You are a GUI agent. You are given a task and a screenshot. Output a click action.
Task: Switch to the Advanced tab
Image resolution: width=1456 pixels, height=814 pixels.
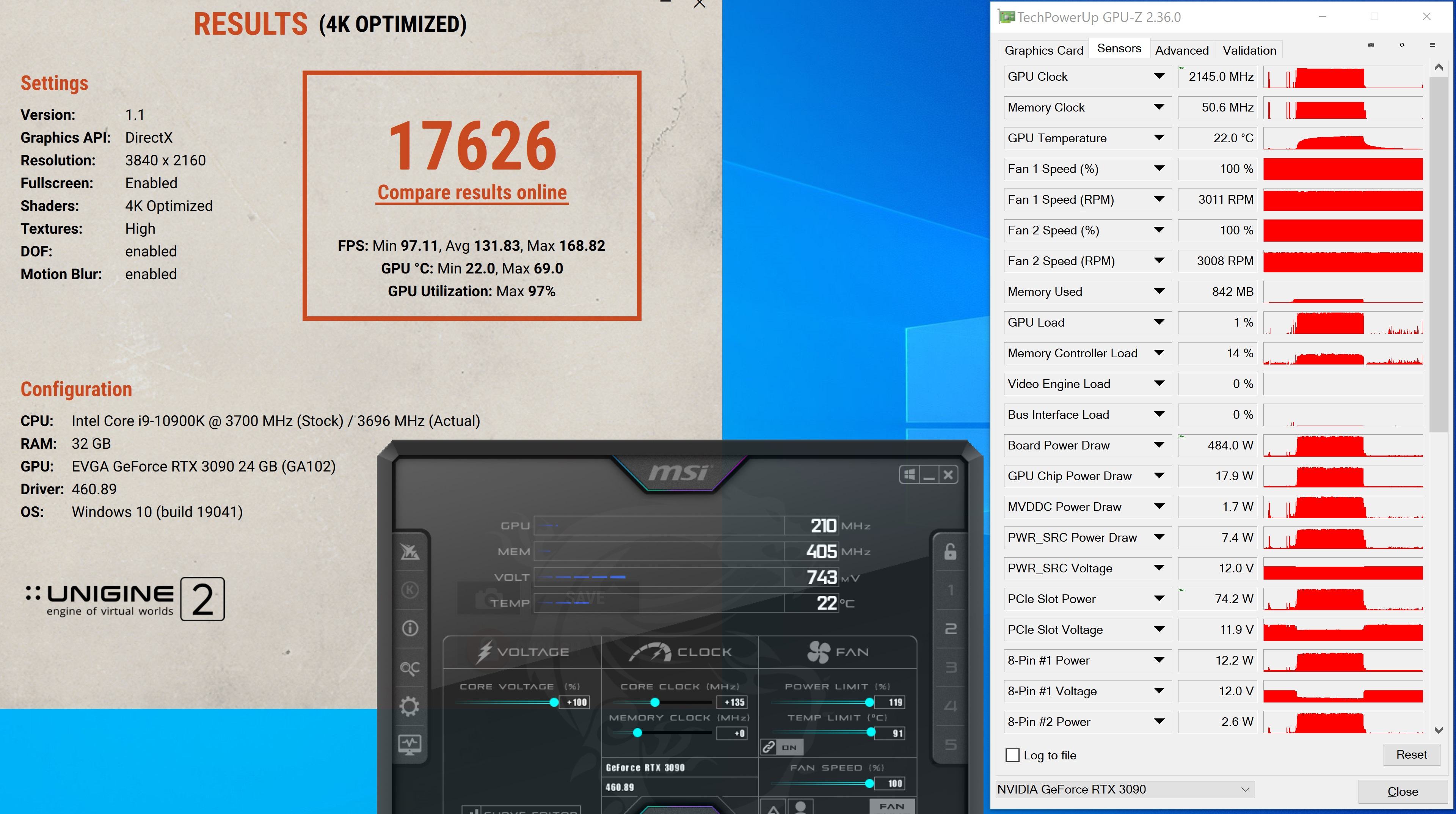1181,50
